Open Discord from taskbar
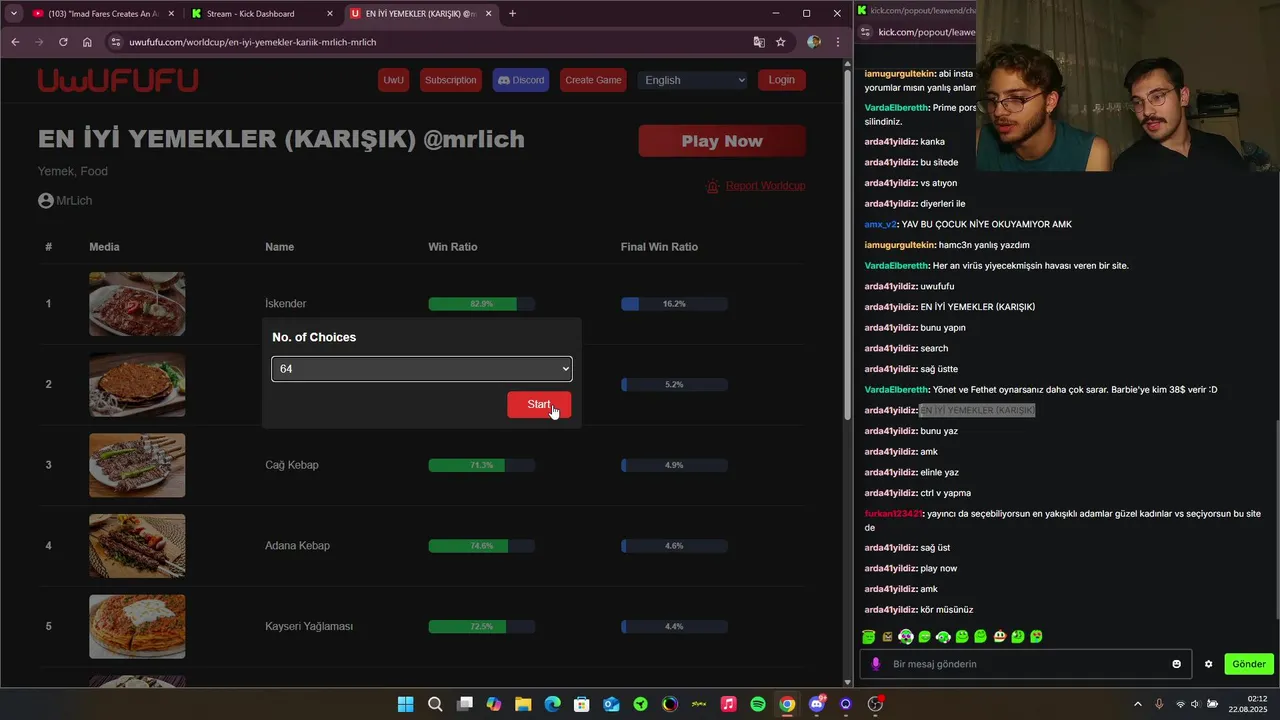The width and height of the screenshot is (1280, 720). pos(817,704)
